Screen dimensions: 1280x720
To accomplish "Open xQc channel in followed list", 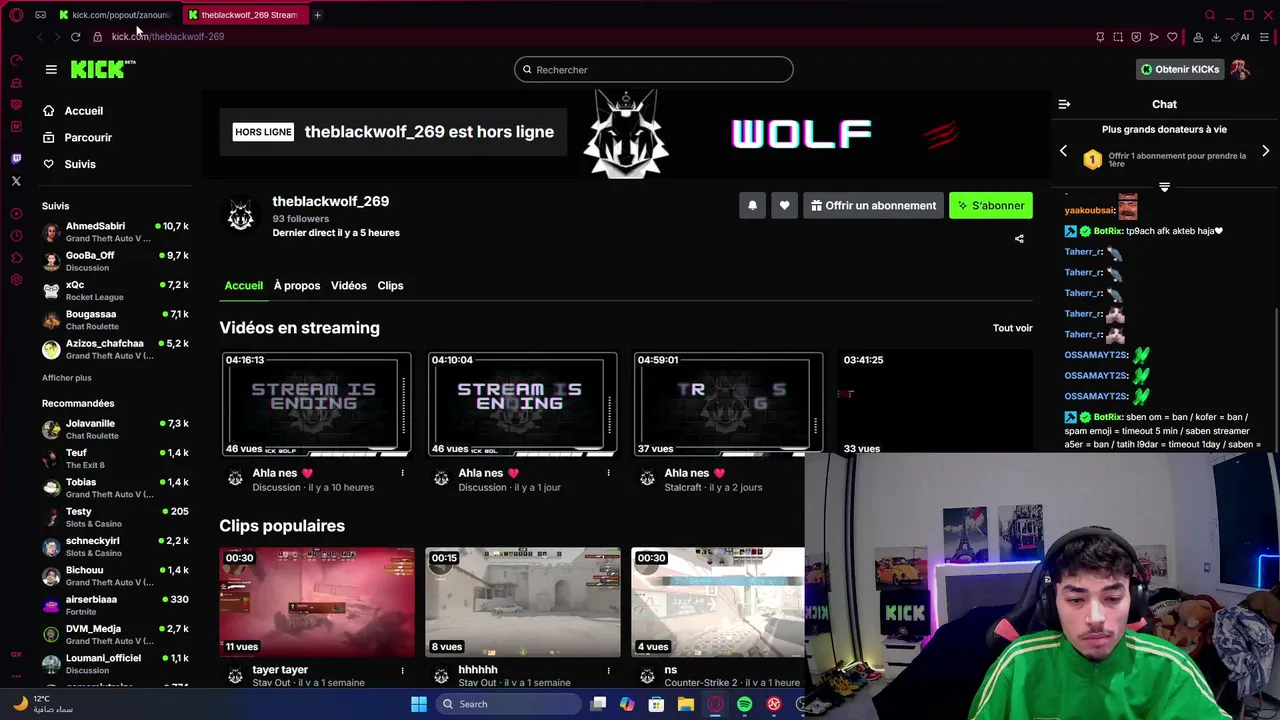I will (x=115, y=291).
